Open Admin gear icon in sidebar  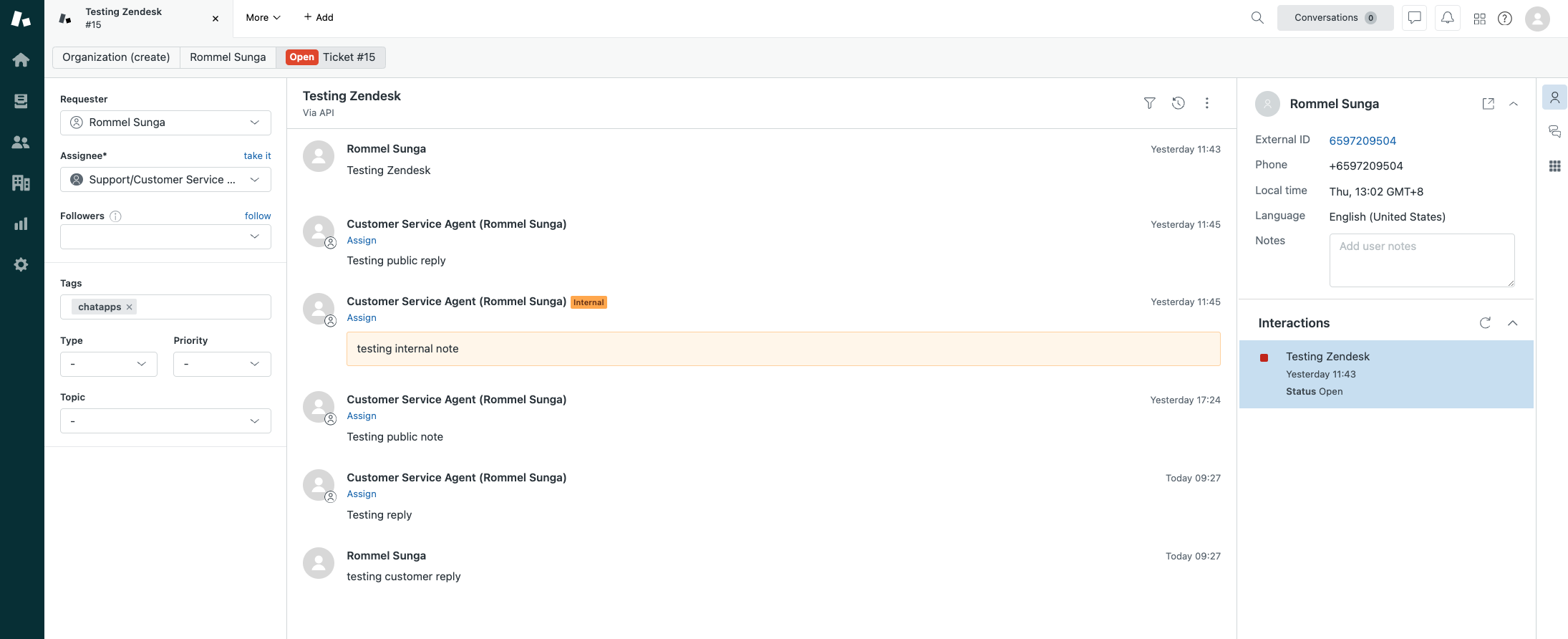21,264
